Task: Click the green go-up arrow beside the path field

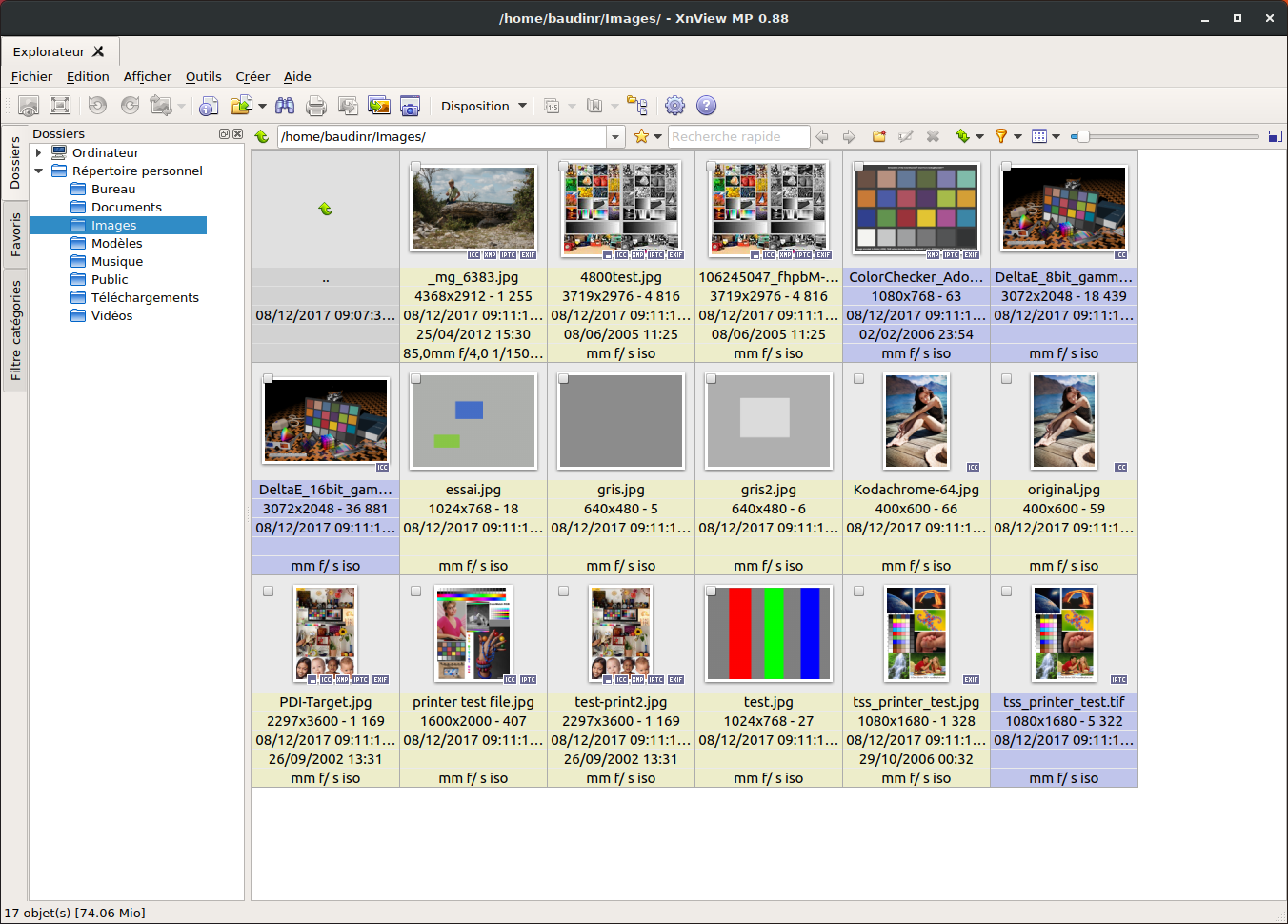Action: pos(262,136)
